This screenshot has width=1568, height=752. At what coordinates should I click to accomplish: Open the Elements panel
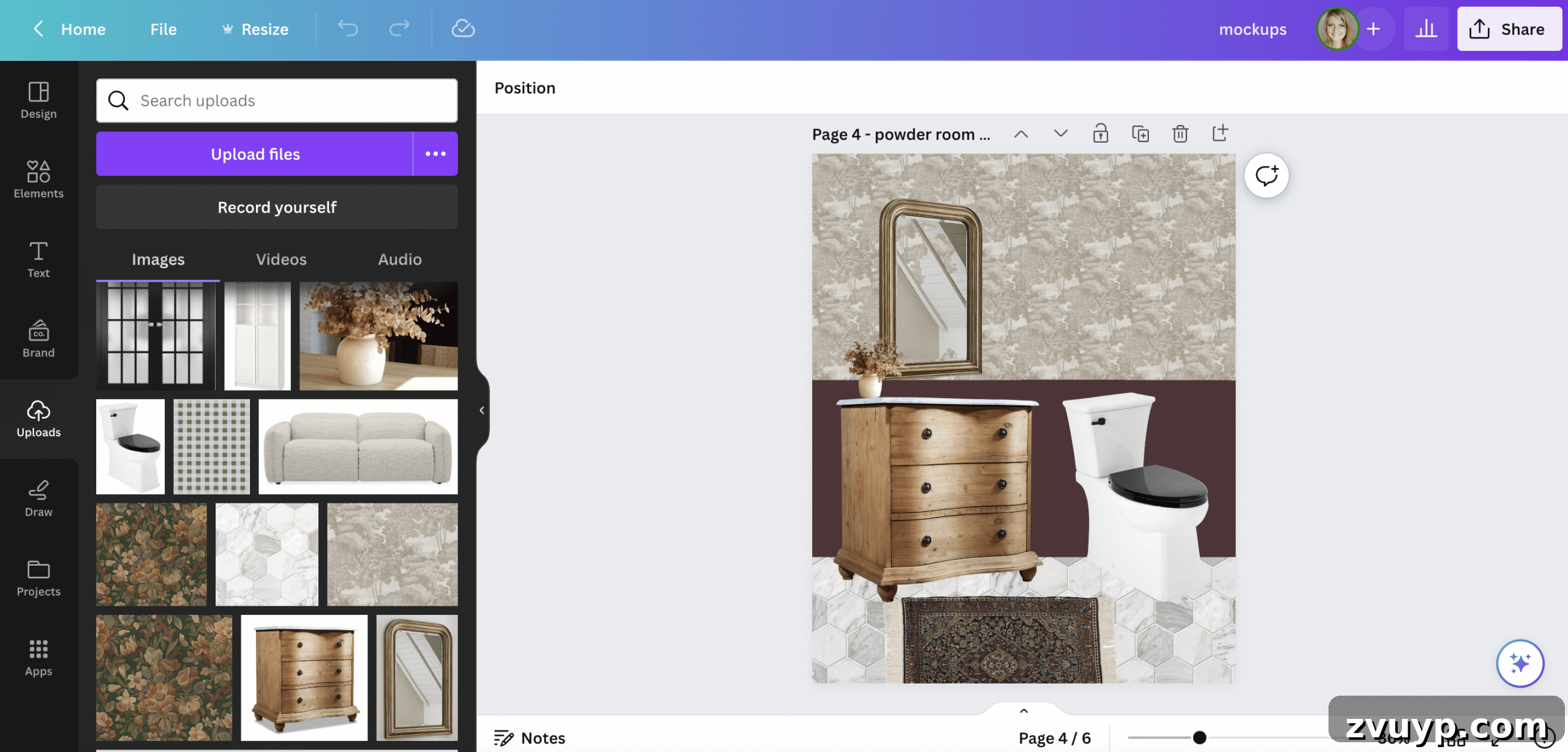(39, 180)
